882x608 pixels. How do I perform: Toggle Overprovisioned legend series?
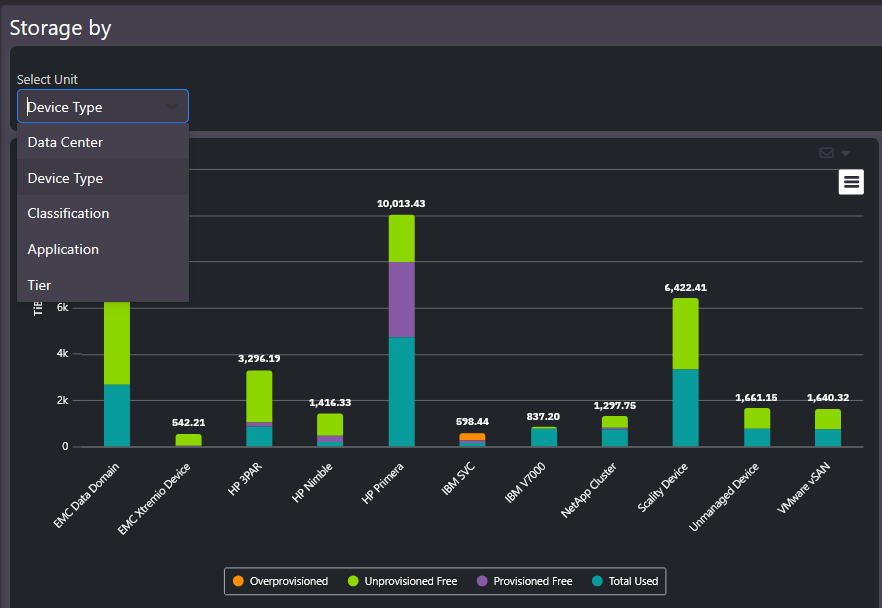pos(280,581)
